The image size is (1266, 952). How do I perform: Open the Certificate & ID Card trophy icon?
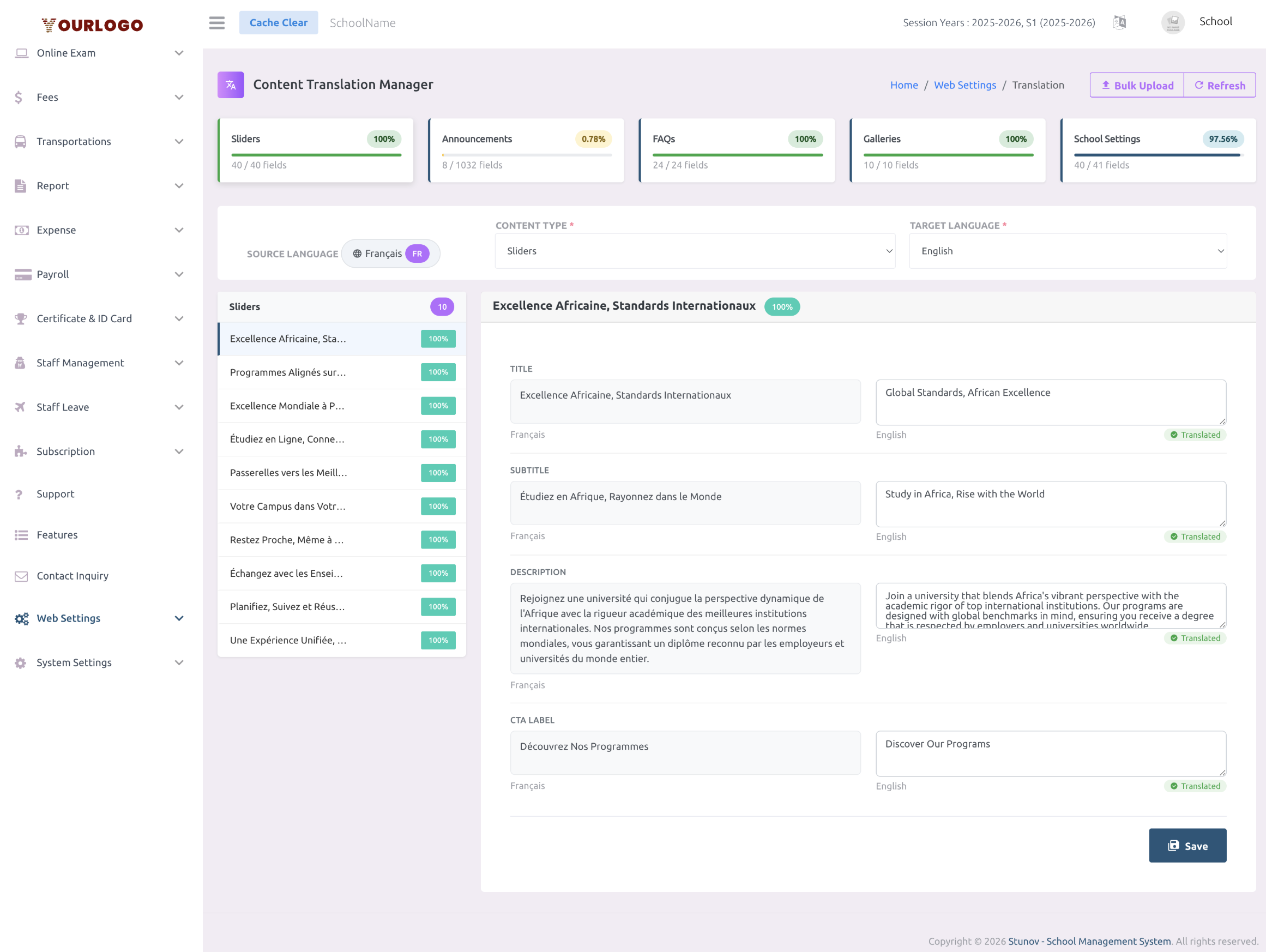[x=21, y=318]
